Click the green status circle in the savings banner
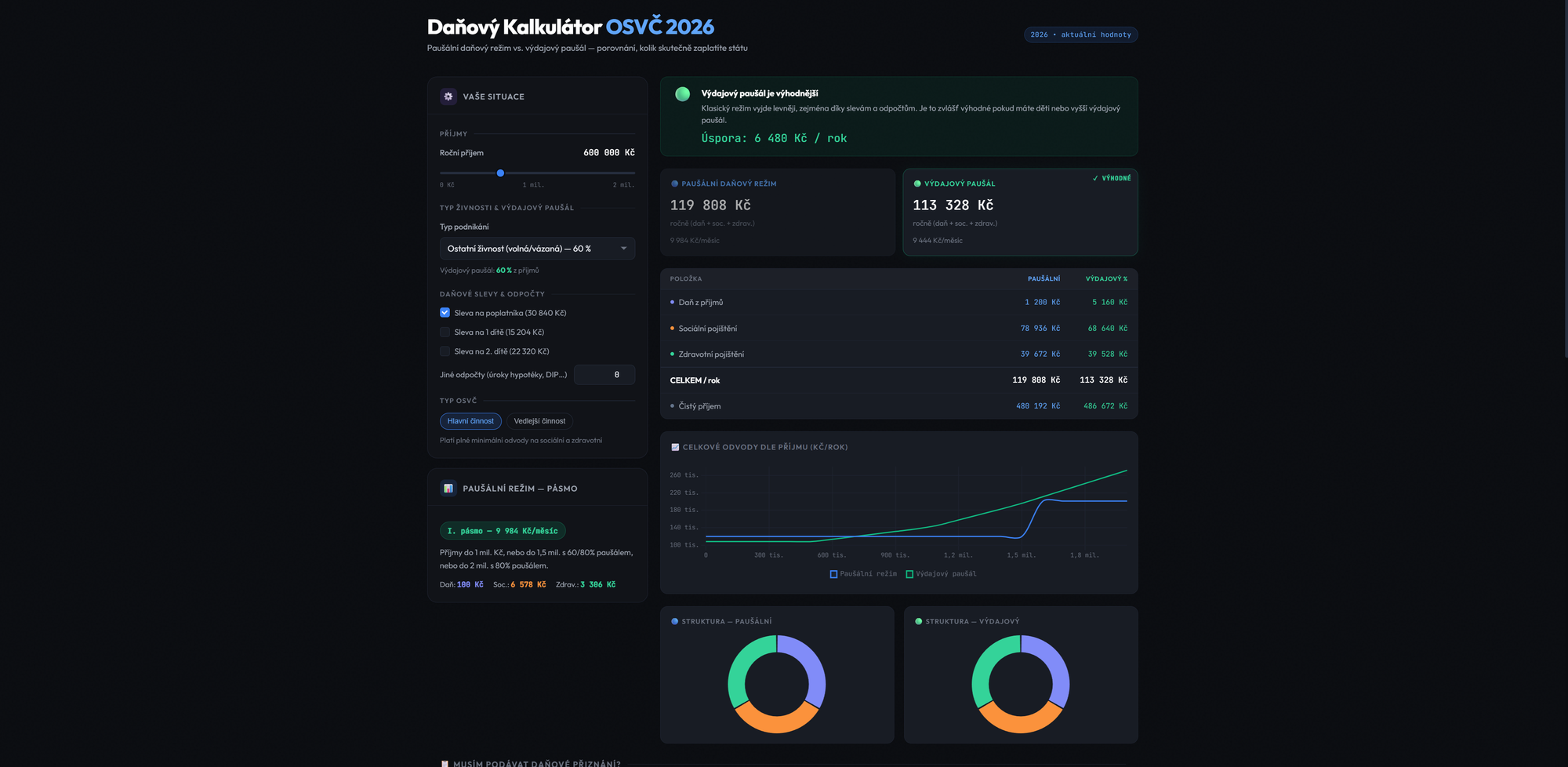Viewport: 1568px width, 767px height. point(684,93)
